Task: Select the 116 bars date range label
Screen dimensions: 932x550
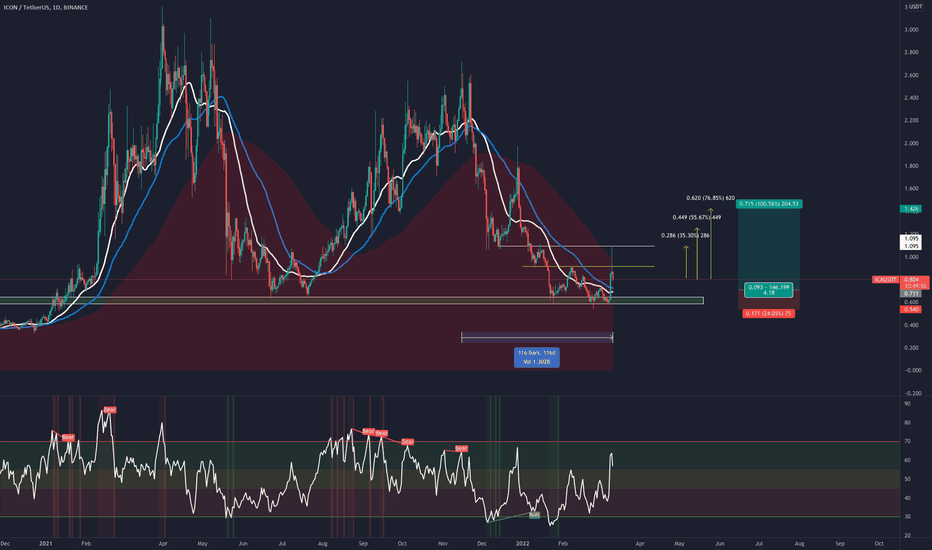Action: coord(537,357)
